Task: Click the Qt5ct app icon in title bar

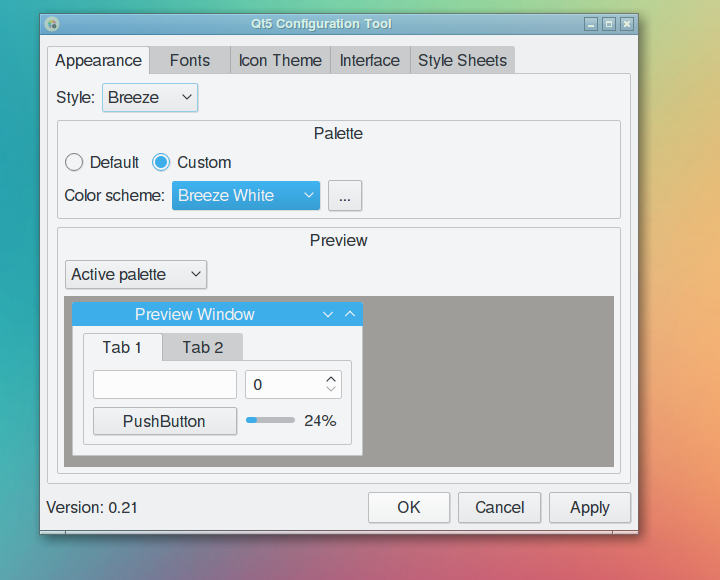Action: point(52,24)
